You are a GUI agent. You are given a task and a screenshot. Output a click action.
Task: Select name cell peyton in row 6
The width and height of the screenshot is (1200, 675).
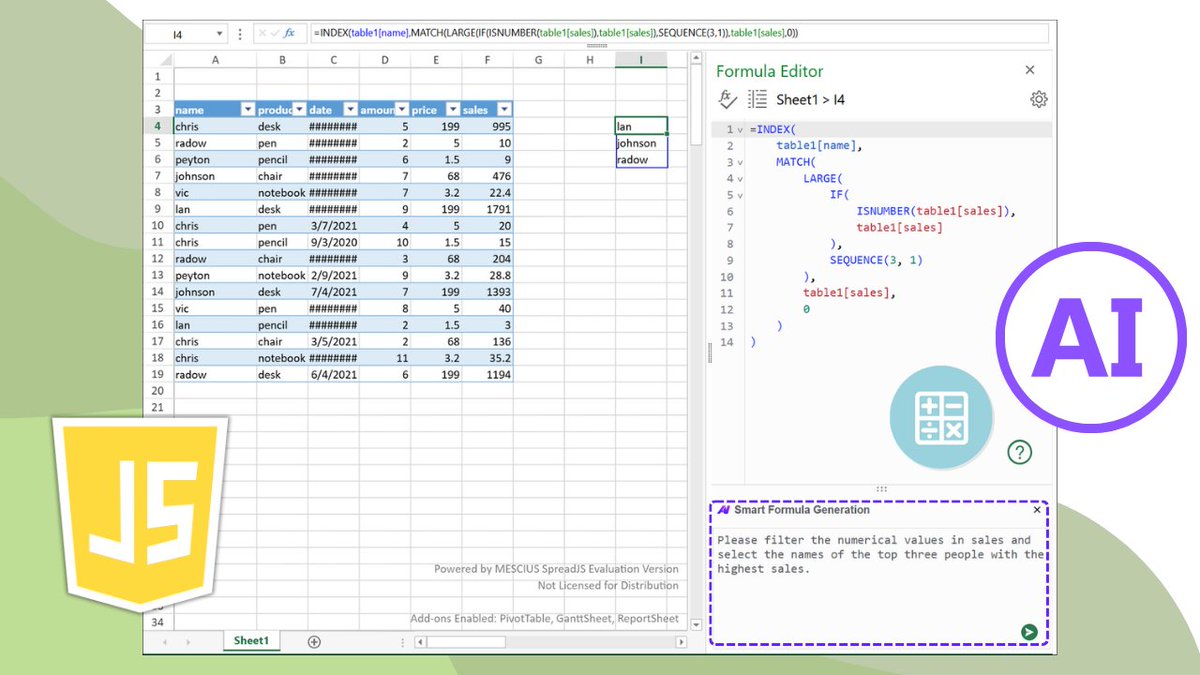click(215, 160)
